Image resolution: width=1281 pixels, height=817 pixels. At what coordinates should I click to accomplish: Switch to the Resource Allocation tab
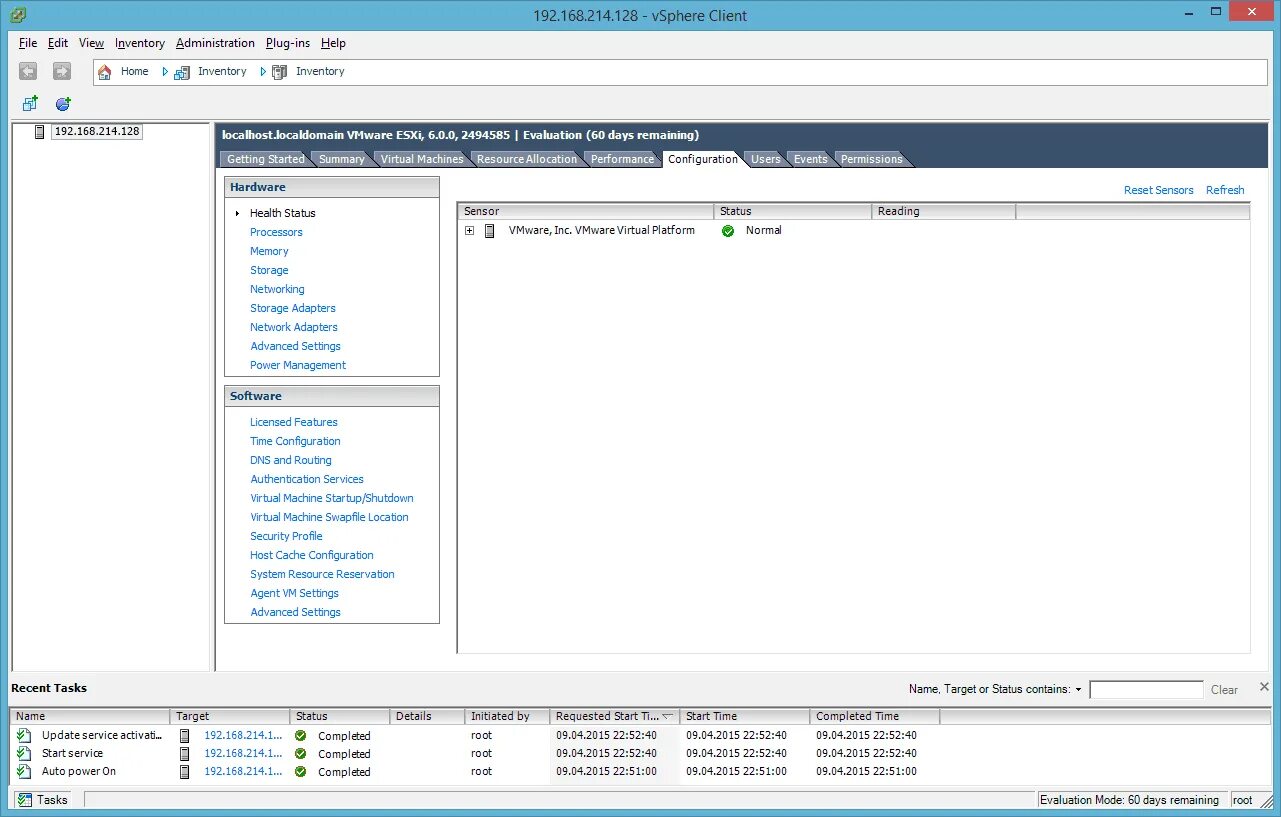tap(526, 159)
